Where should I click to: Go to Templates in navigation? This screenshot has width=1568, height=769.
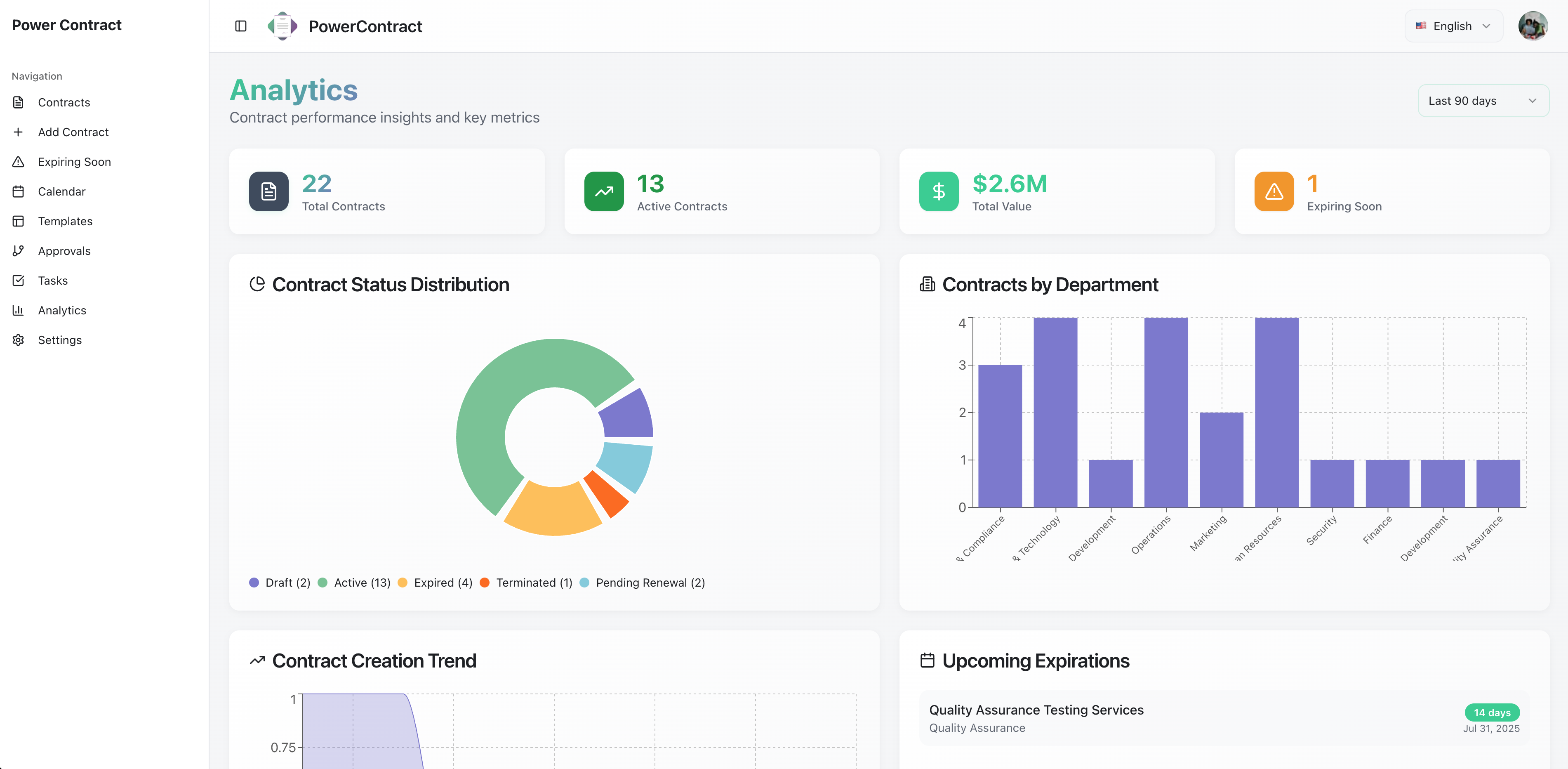tap(65, 221)
